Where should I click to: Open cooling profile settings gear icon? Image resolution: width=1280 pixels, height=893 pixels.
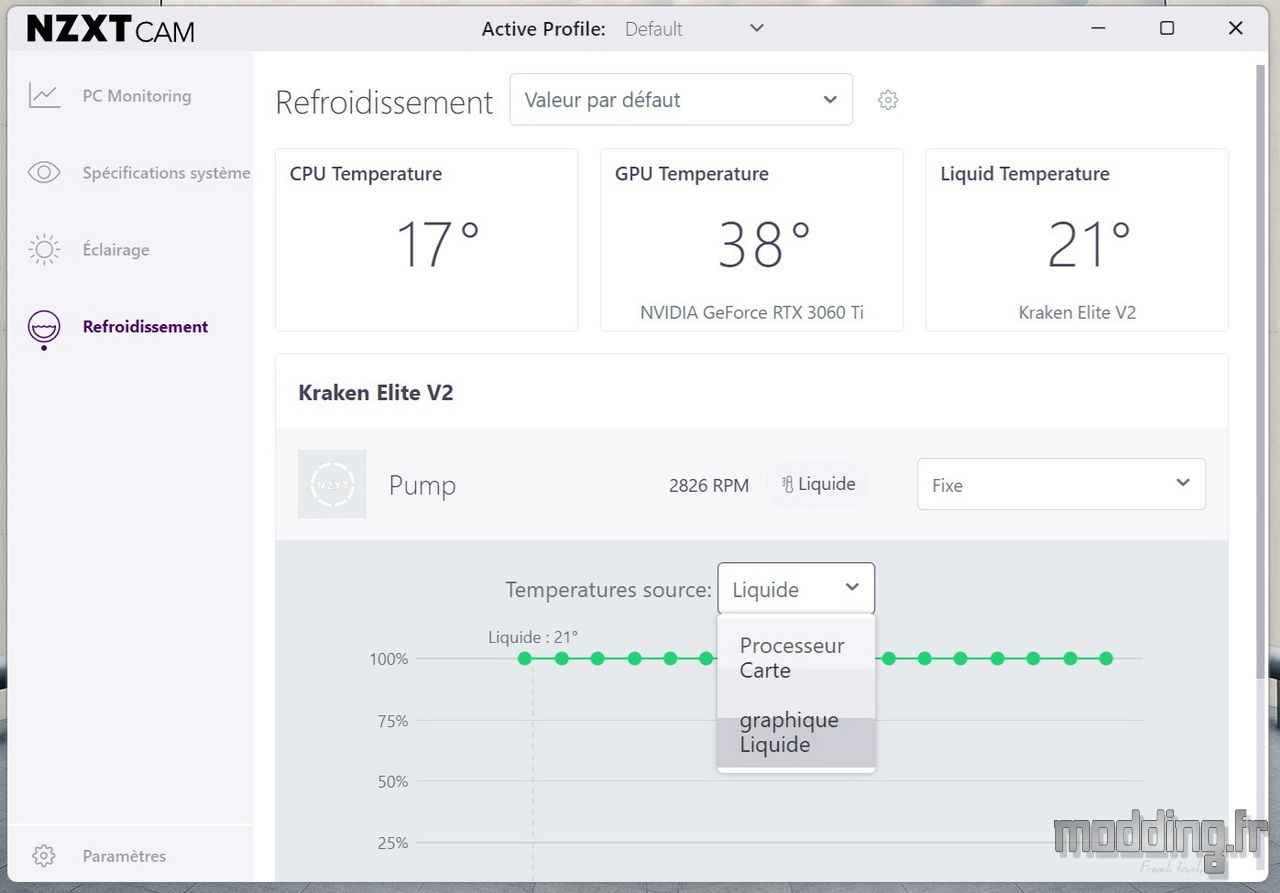[x=888, y=100]
